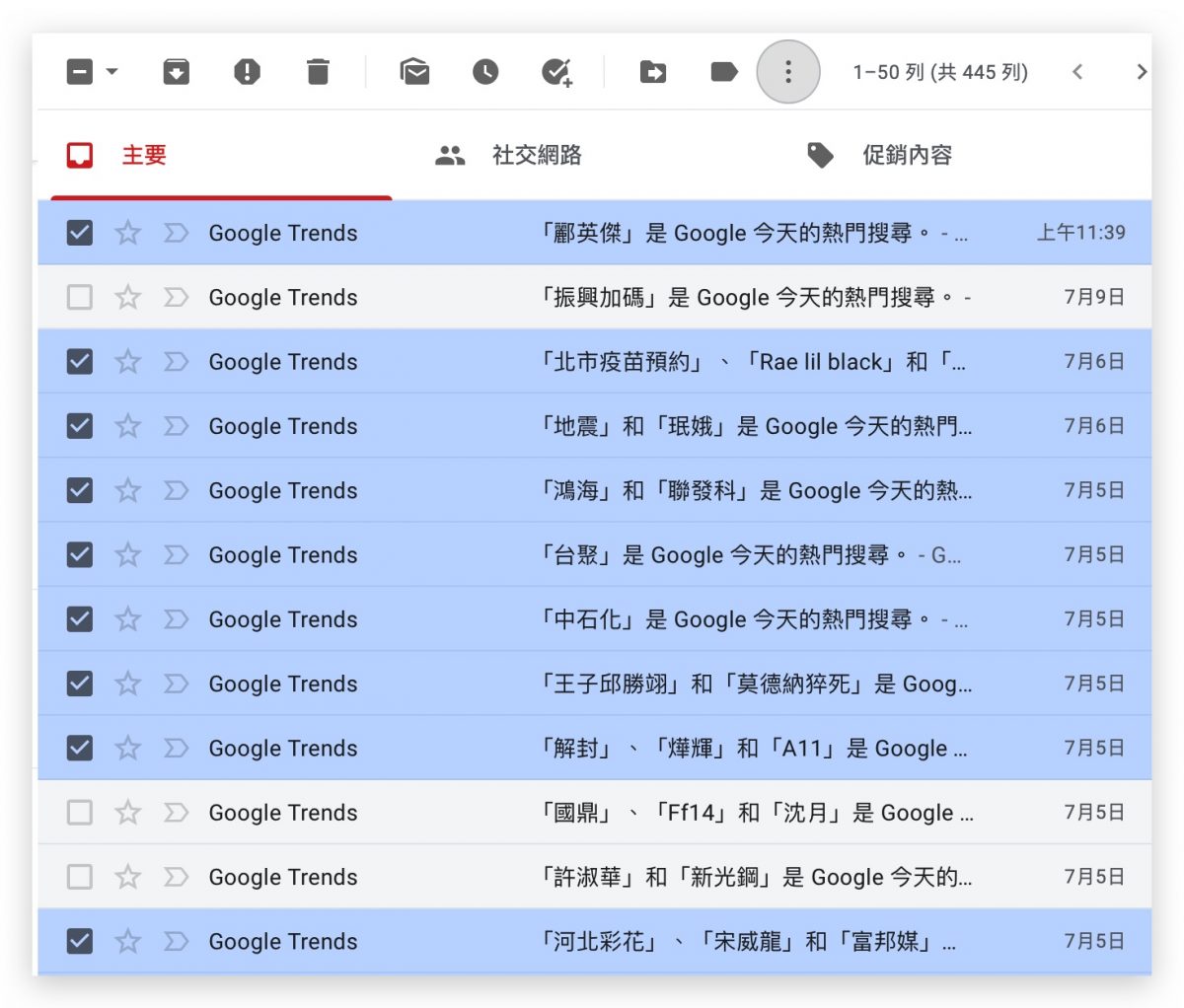Star the 「河北彩花」 email
Viewport: 1184px width, 1008px height.
pos(128,942)
